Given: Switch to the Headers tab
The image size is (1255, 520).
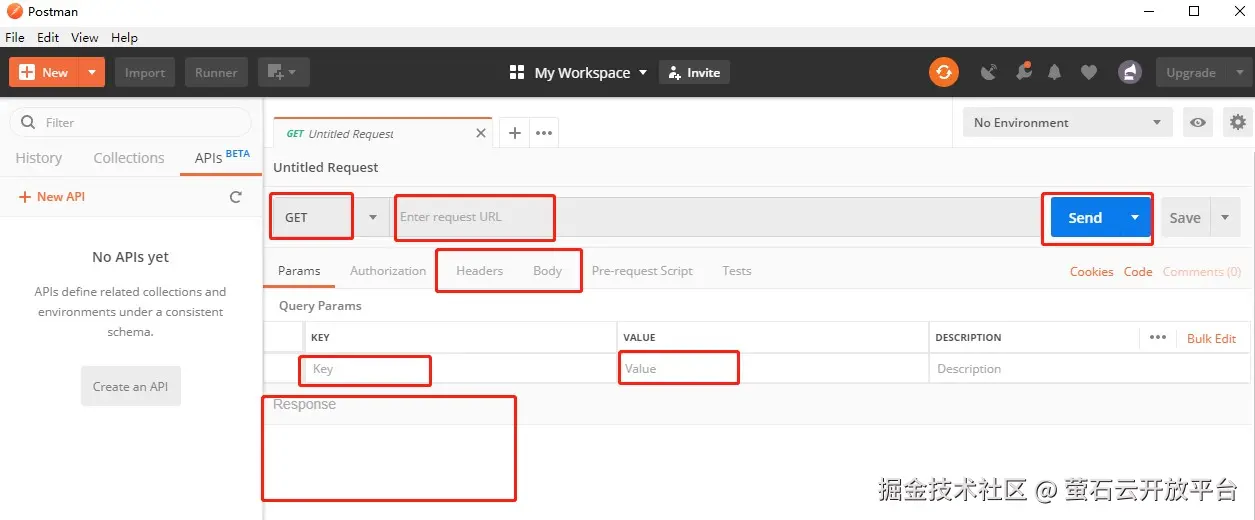Looking at the screenshot, I should 479,271.
